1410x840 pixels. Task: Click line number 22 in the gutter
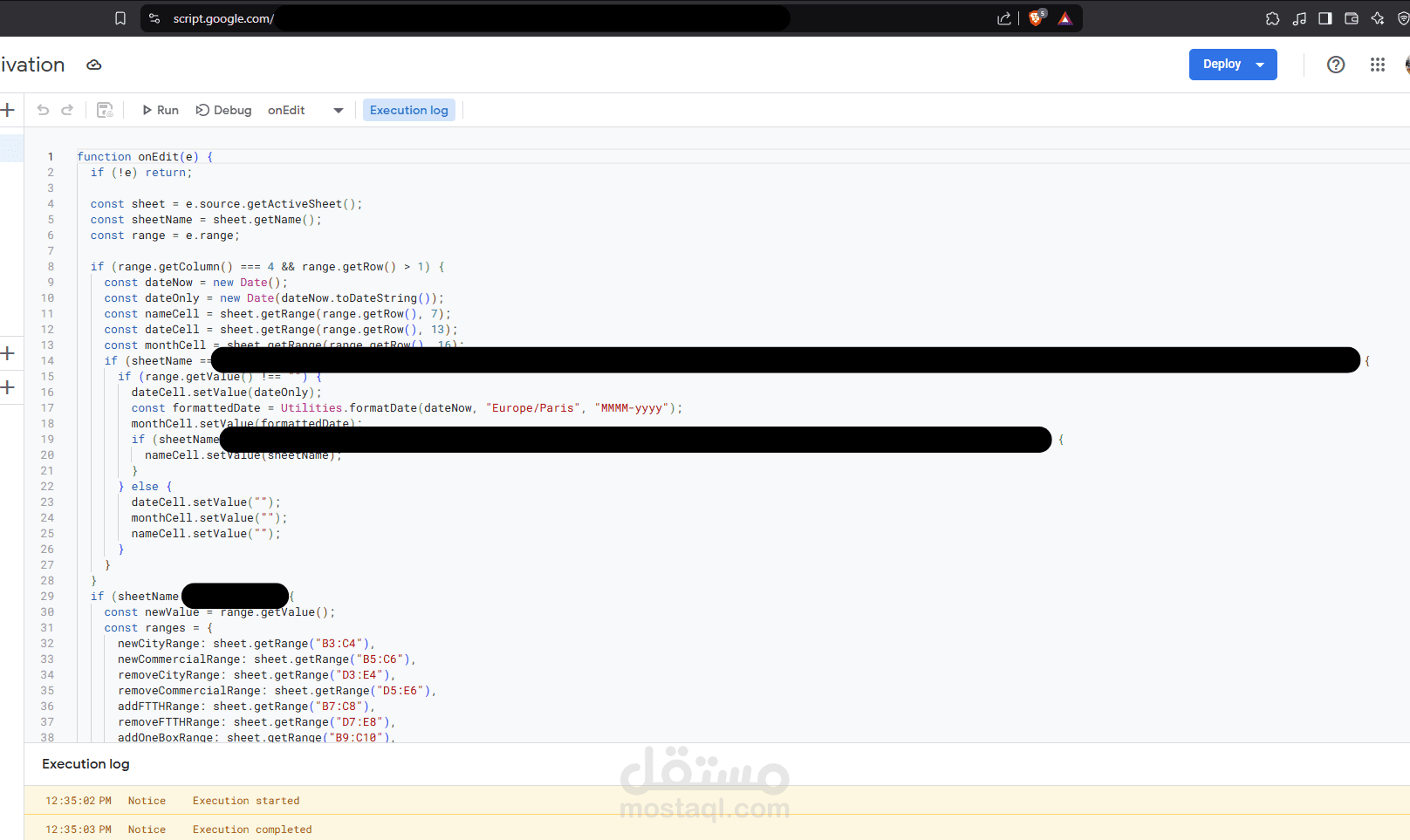(47, 487)
